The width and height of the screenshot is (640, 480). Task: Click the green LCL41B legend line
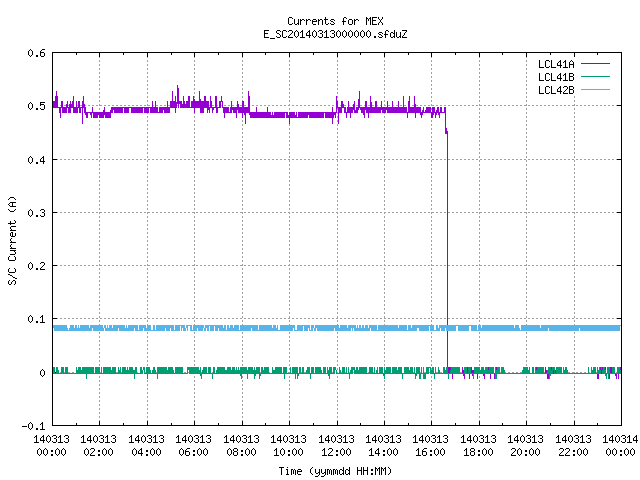pos(595,77)
